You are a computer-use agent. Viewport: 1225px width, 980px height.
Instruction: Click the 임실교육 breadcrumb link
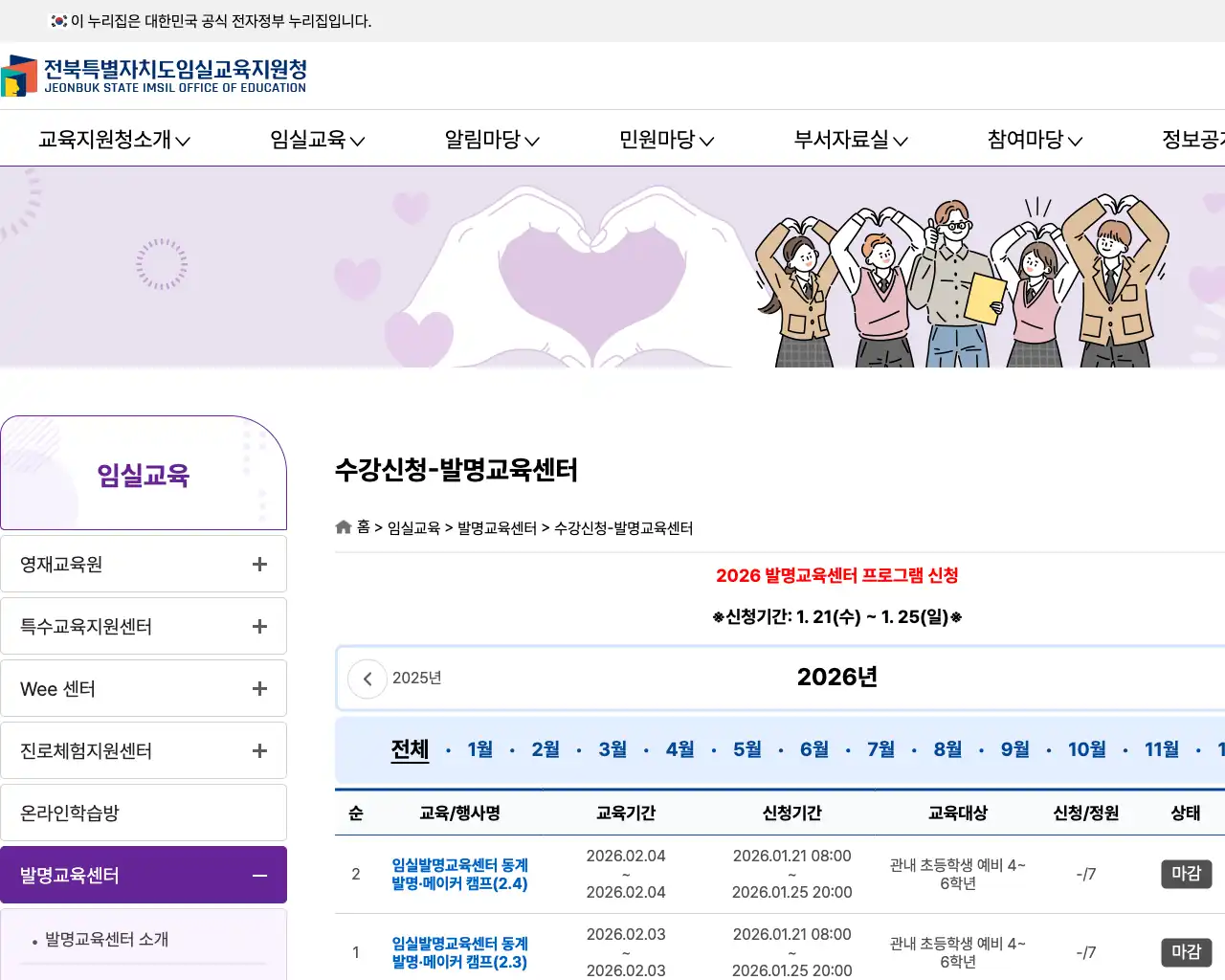pyautogui.click(x=413, y=527)
